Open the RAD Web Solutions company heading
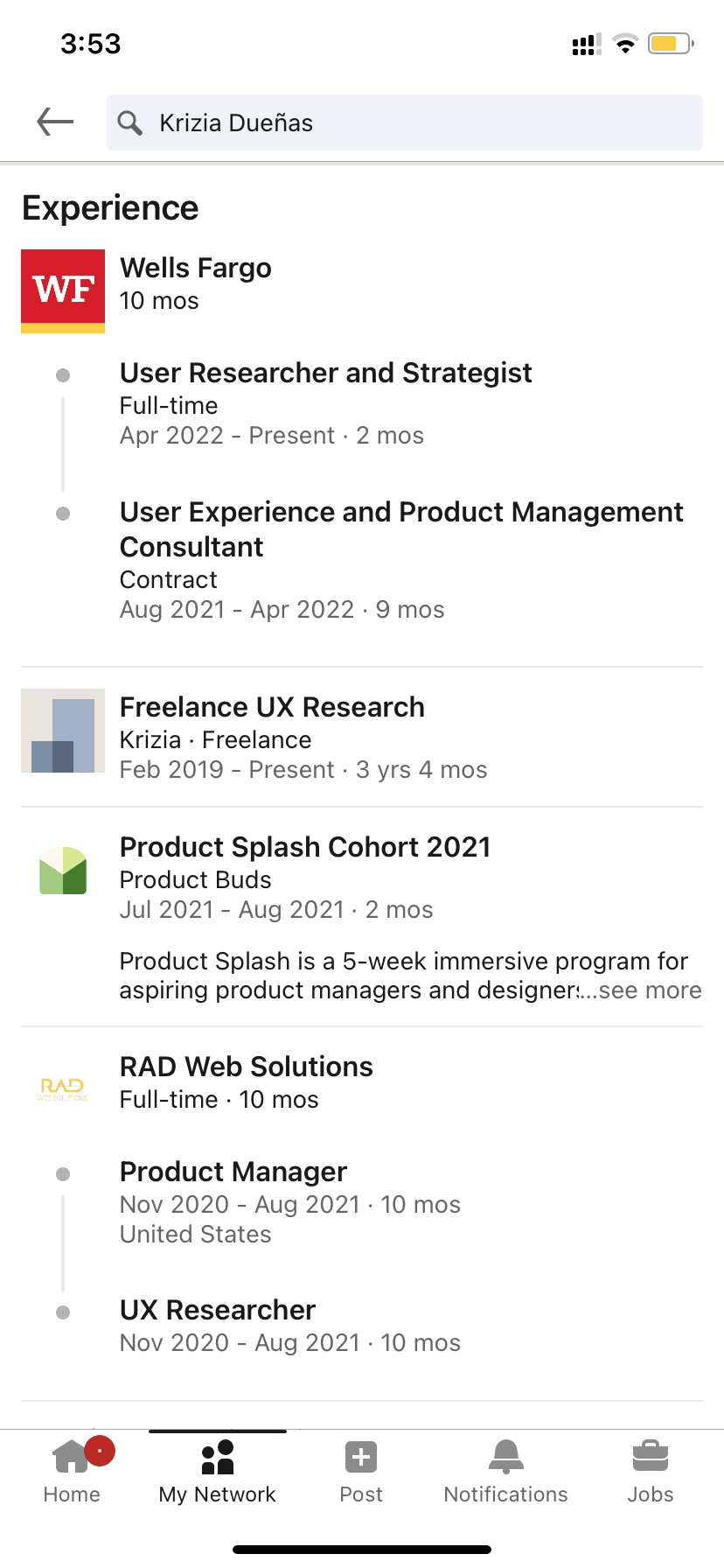The image size is (724, 1568). (246, 1067)
